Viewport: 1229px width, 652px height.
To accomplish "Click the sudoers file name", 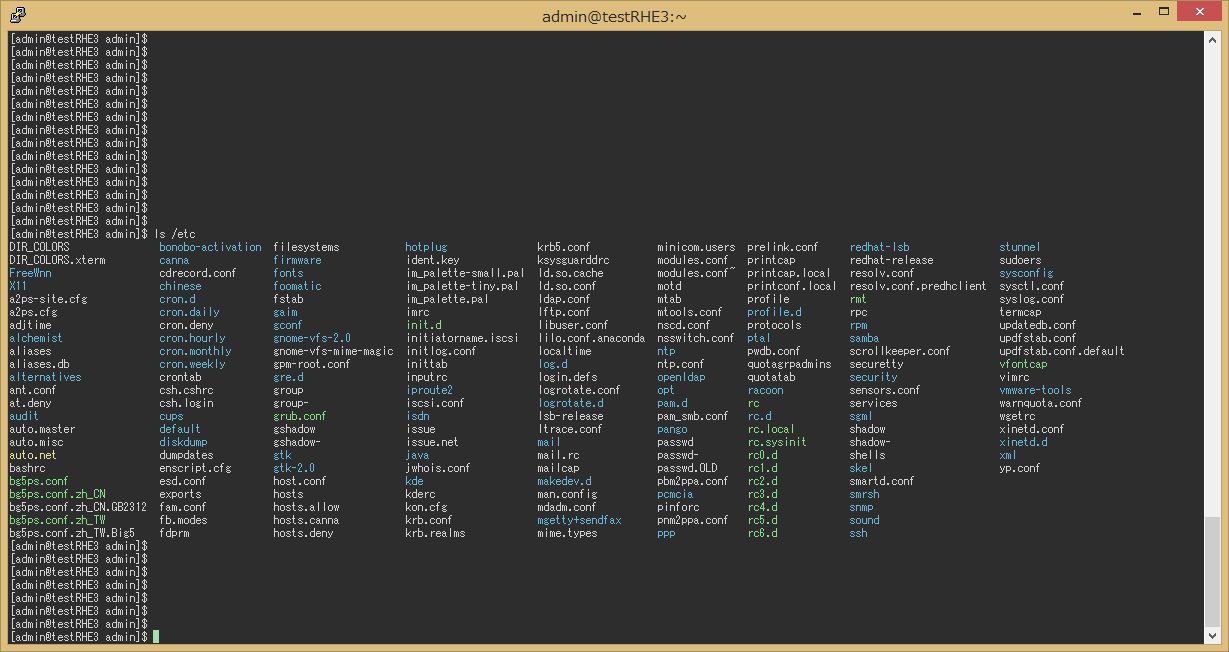I will (1020, 260).
